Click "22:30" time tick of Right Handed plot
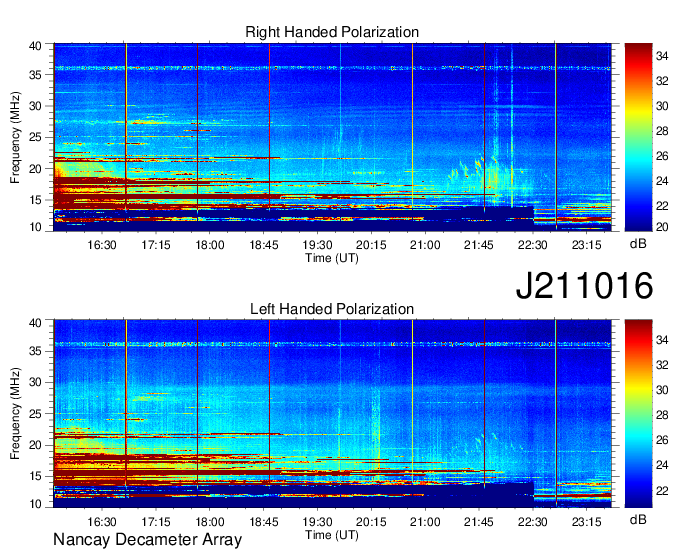This screenshot has height=552, width=680. click(533, 245)
